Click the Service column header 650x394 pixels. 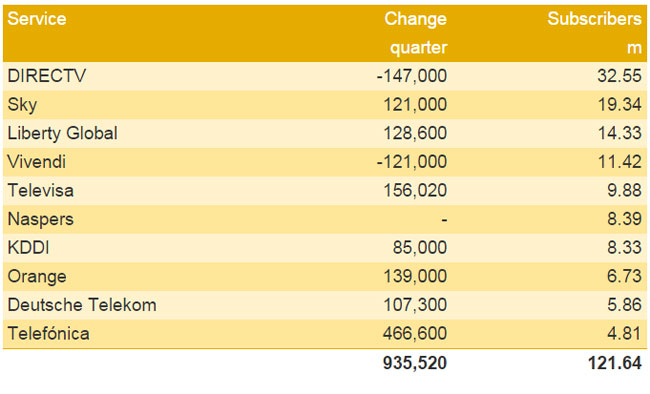click(x=37, y=19)
